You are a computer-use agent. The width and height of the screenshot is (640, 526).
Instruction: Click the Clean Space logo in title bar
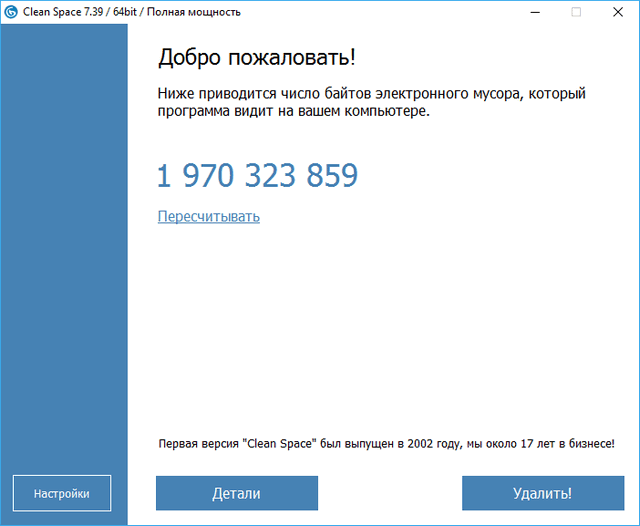click(11, 12)
